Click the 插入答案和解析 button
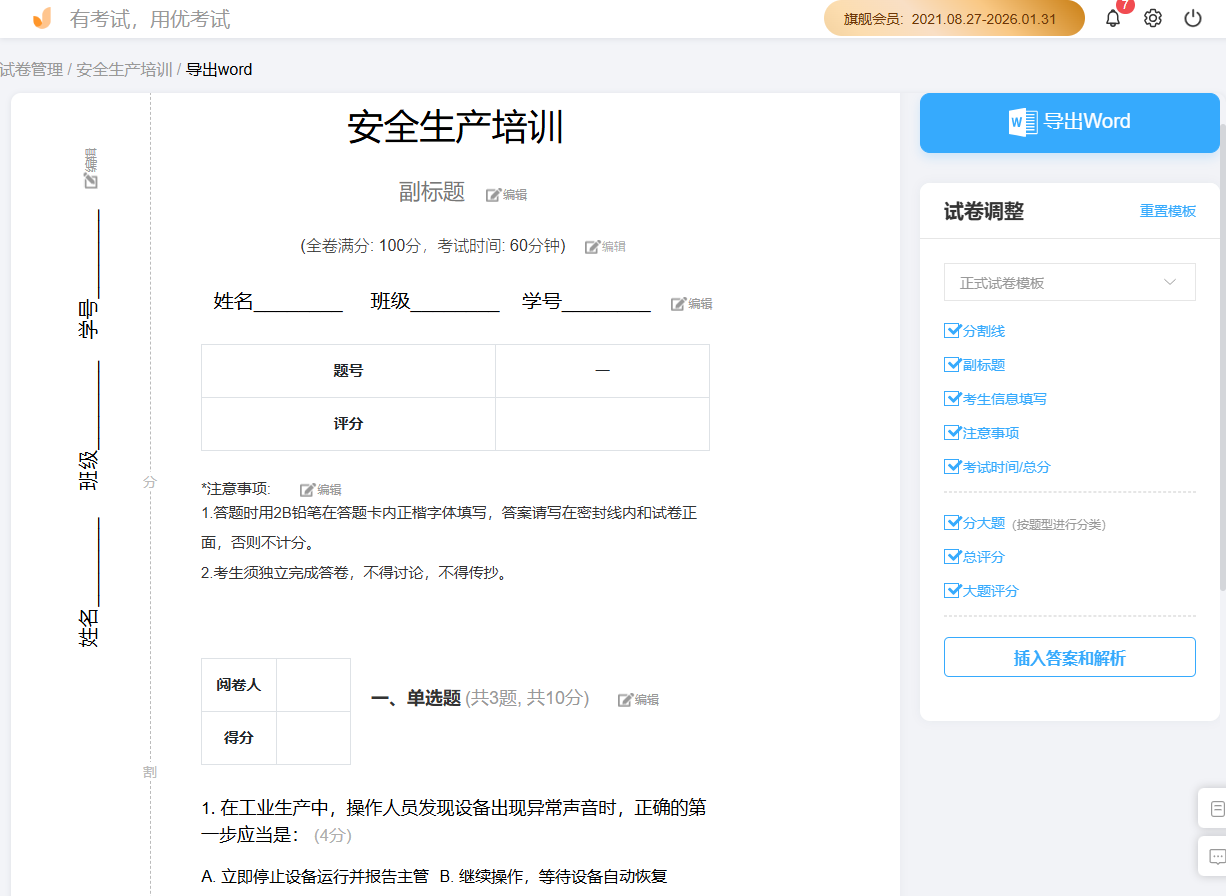Screen dimensions: 1226x896 [x=1069, y=657]
